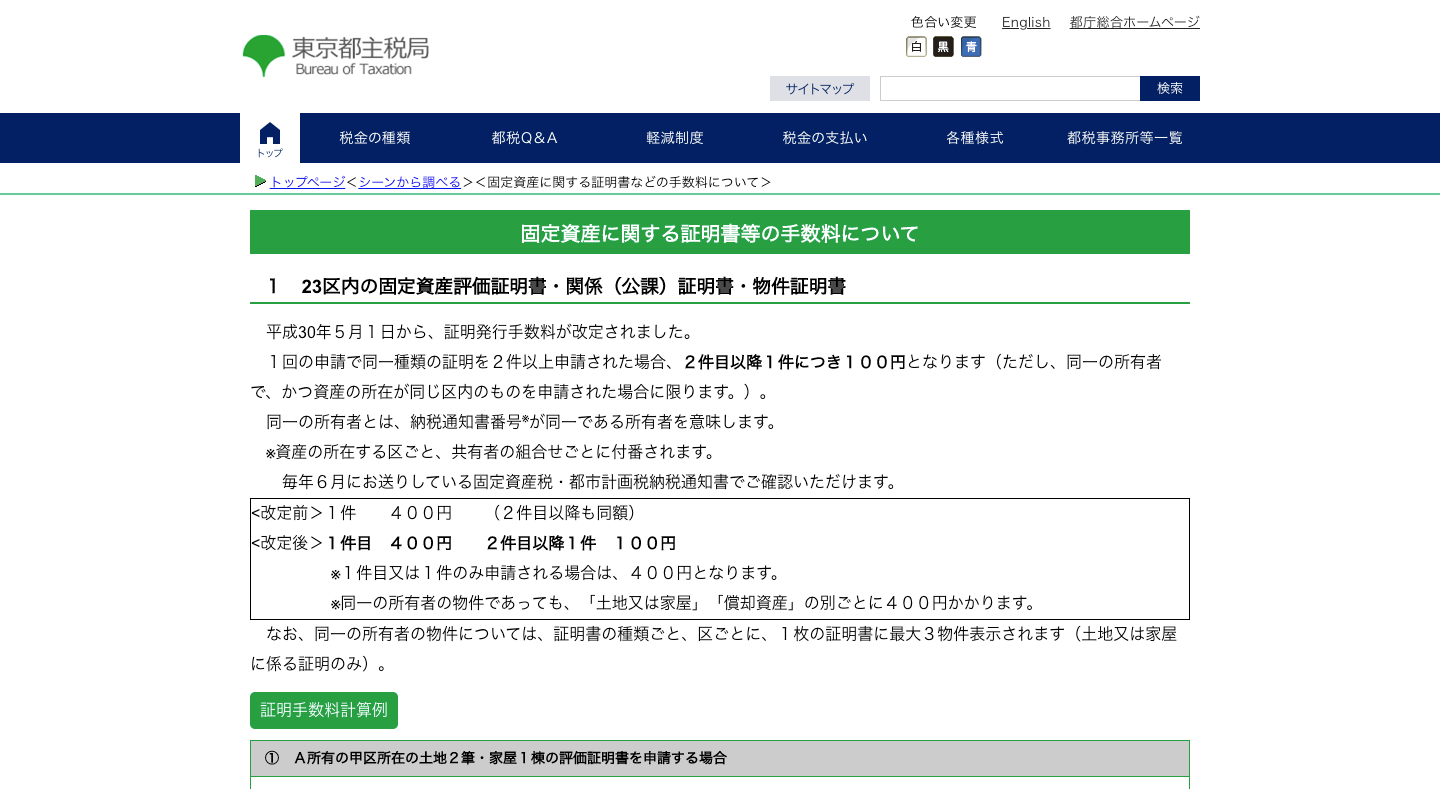Click the home icon in the navigation bar
Image resolution: width=1440 pixels, height=789 pixels.
coord(268,135)
